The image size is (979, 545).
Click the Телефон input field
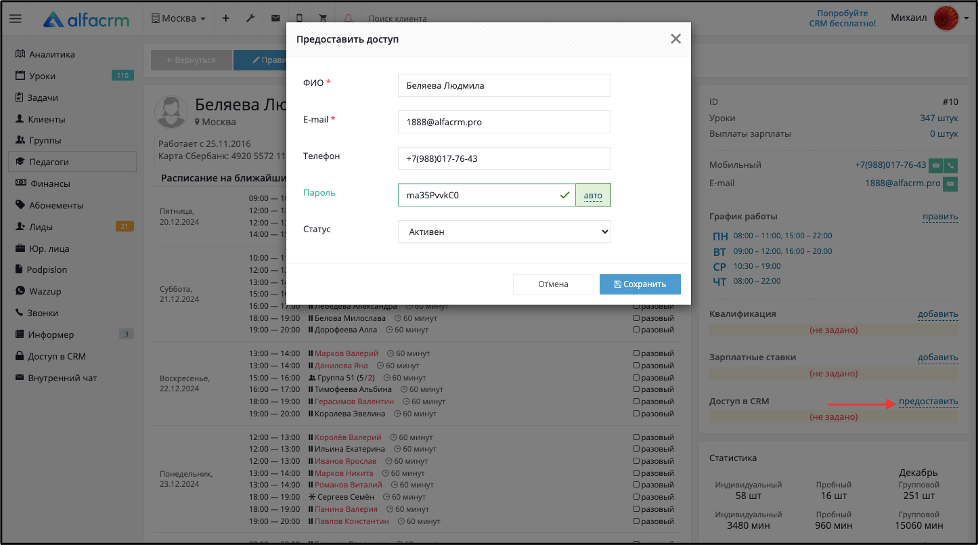(x=504, y=159)
